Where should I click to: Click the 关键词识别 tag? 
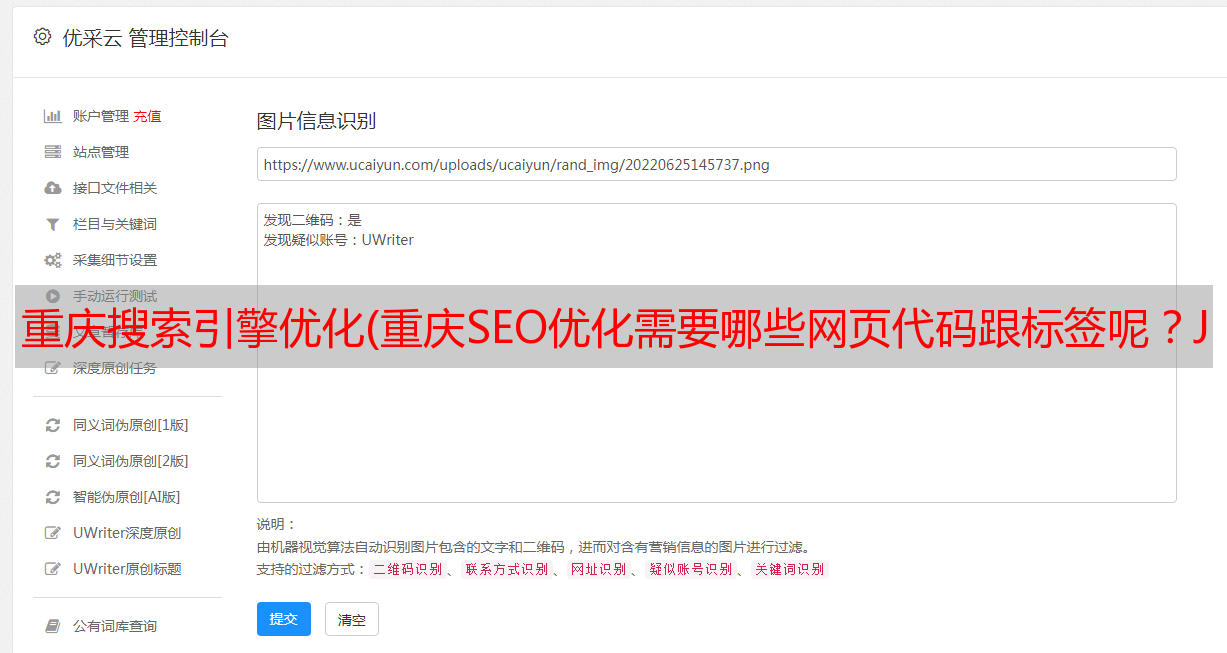[x=789, y=569]
